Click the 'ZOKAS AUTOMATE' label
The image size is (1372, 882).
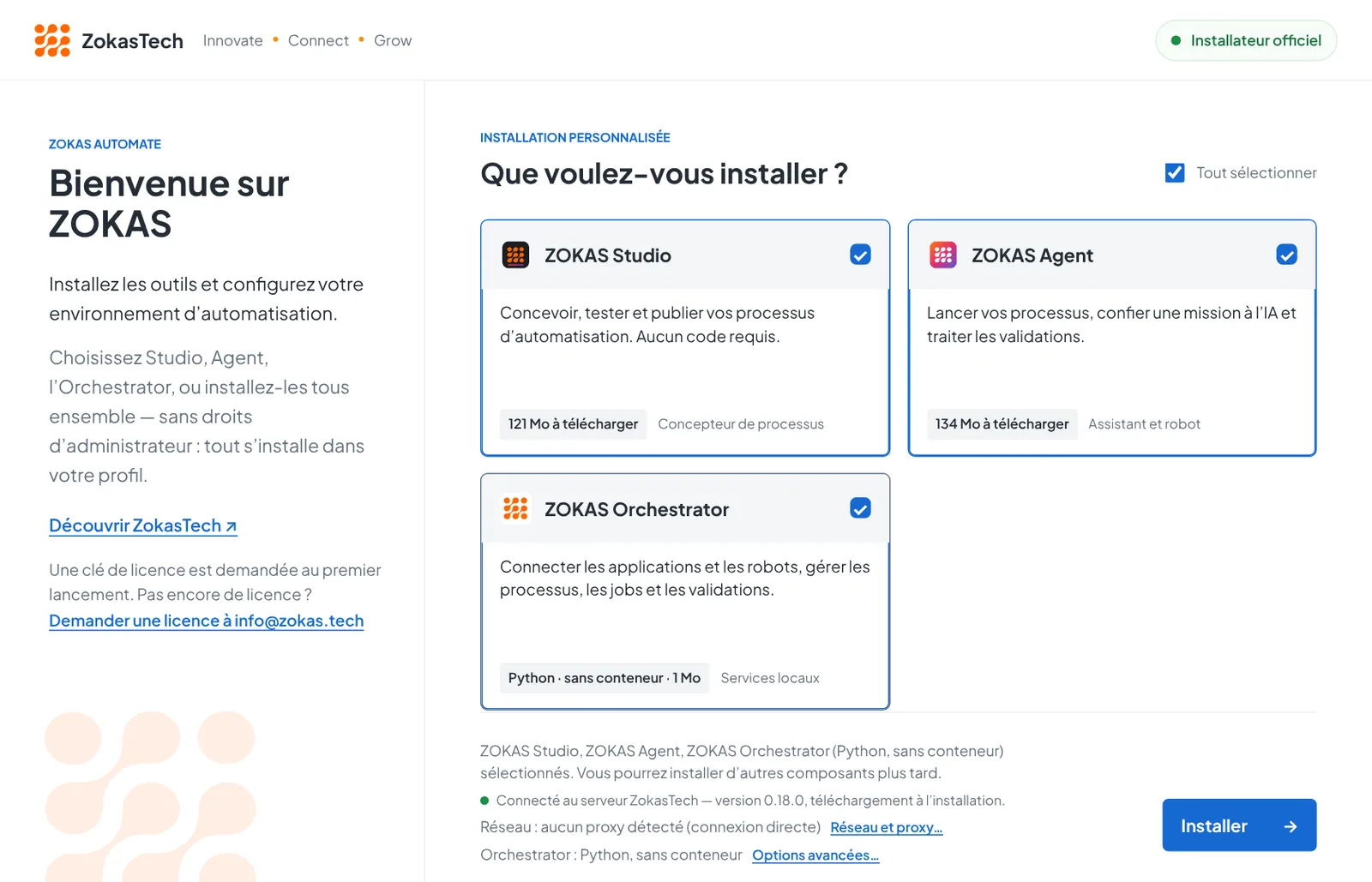[x=105, y=144]
